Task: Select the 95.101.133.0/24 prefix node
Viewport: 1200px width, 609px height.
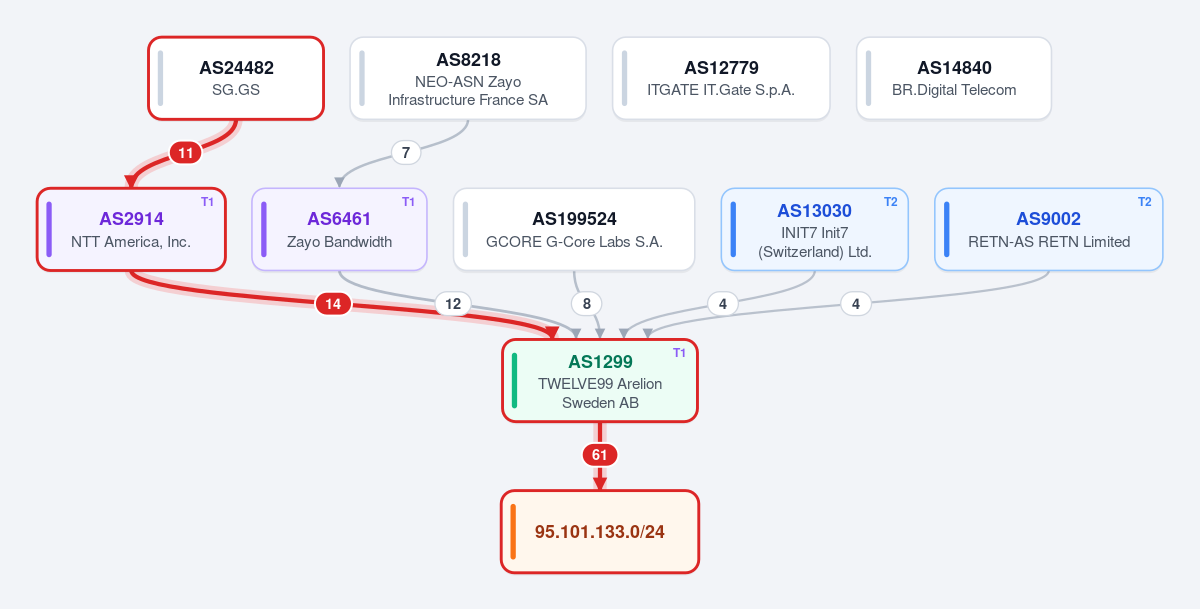Action: tap(600, 532)
